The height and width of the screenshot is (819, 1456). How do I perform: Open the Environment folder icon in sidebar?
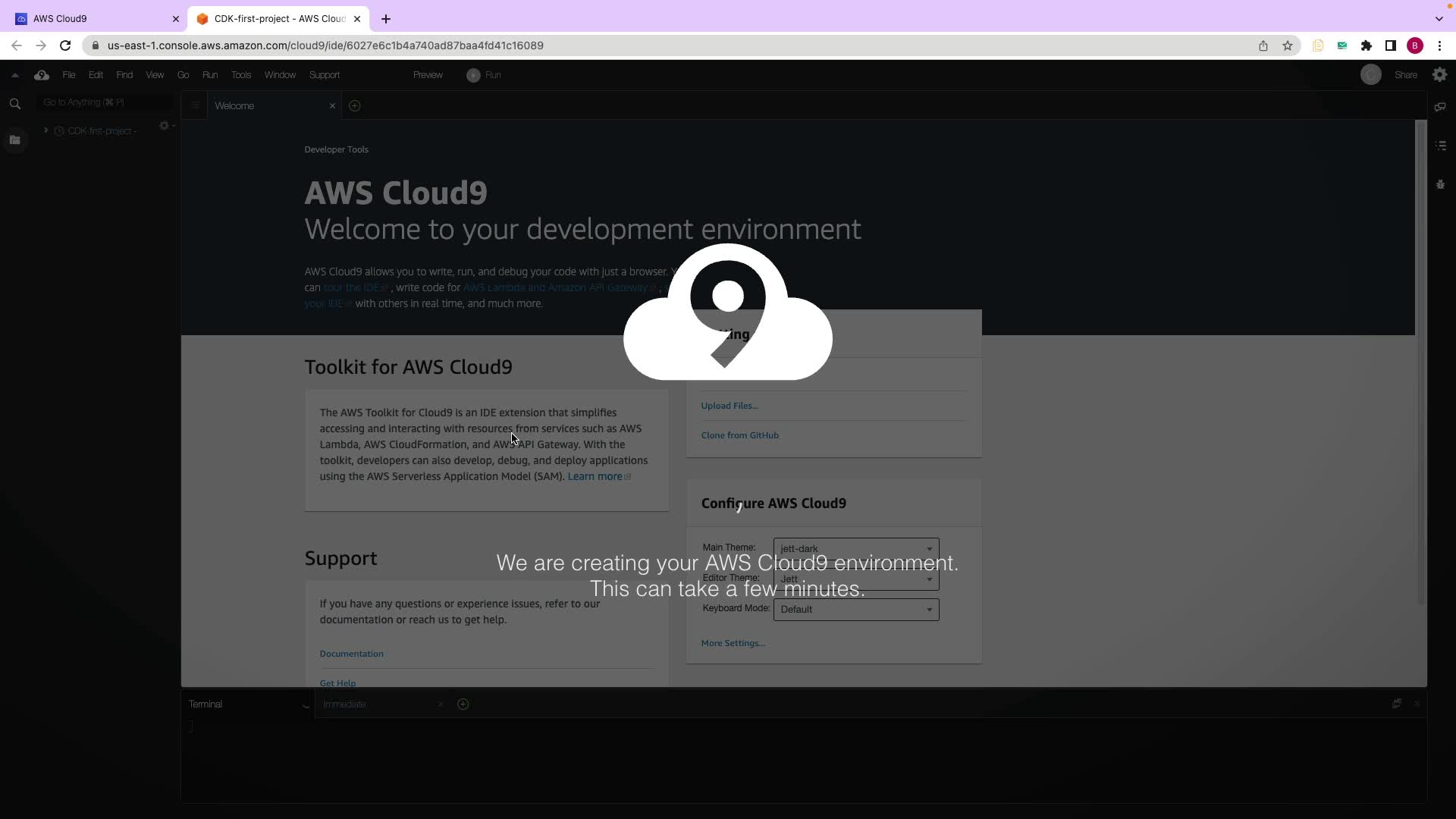click(14, 140)
